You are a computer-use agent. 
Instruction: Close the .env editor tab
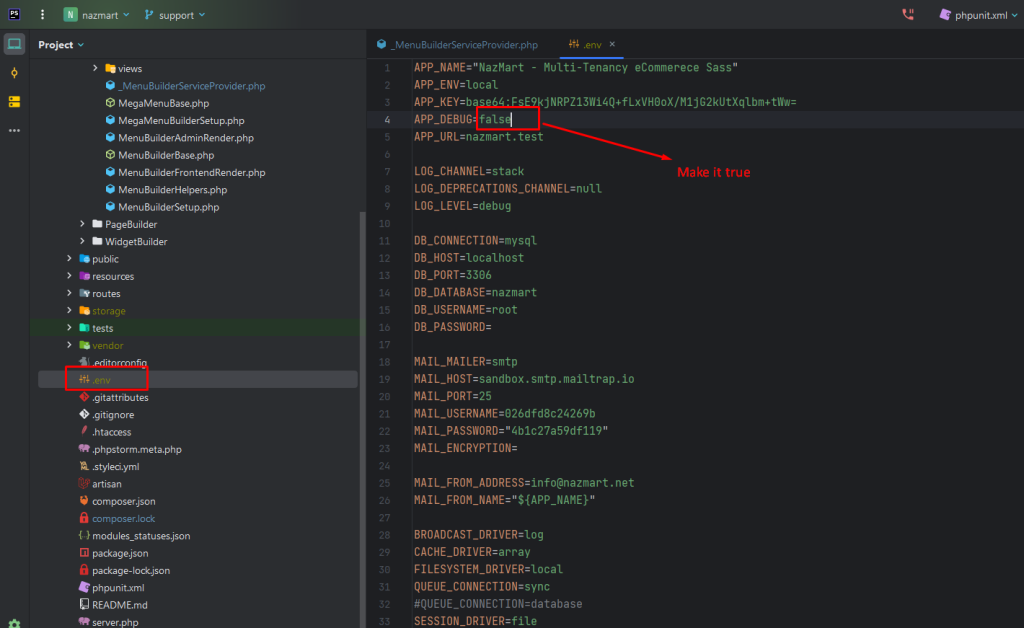point(612,44)
